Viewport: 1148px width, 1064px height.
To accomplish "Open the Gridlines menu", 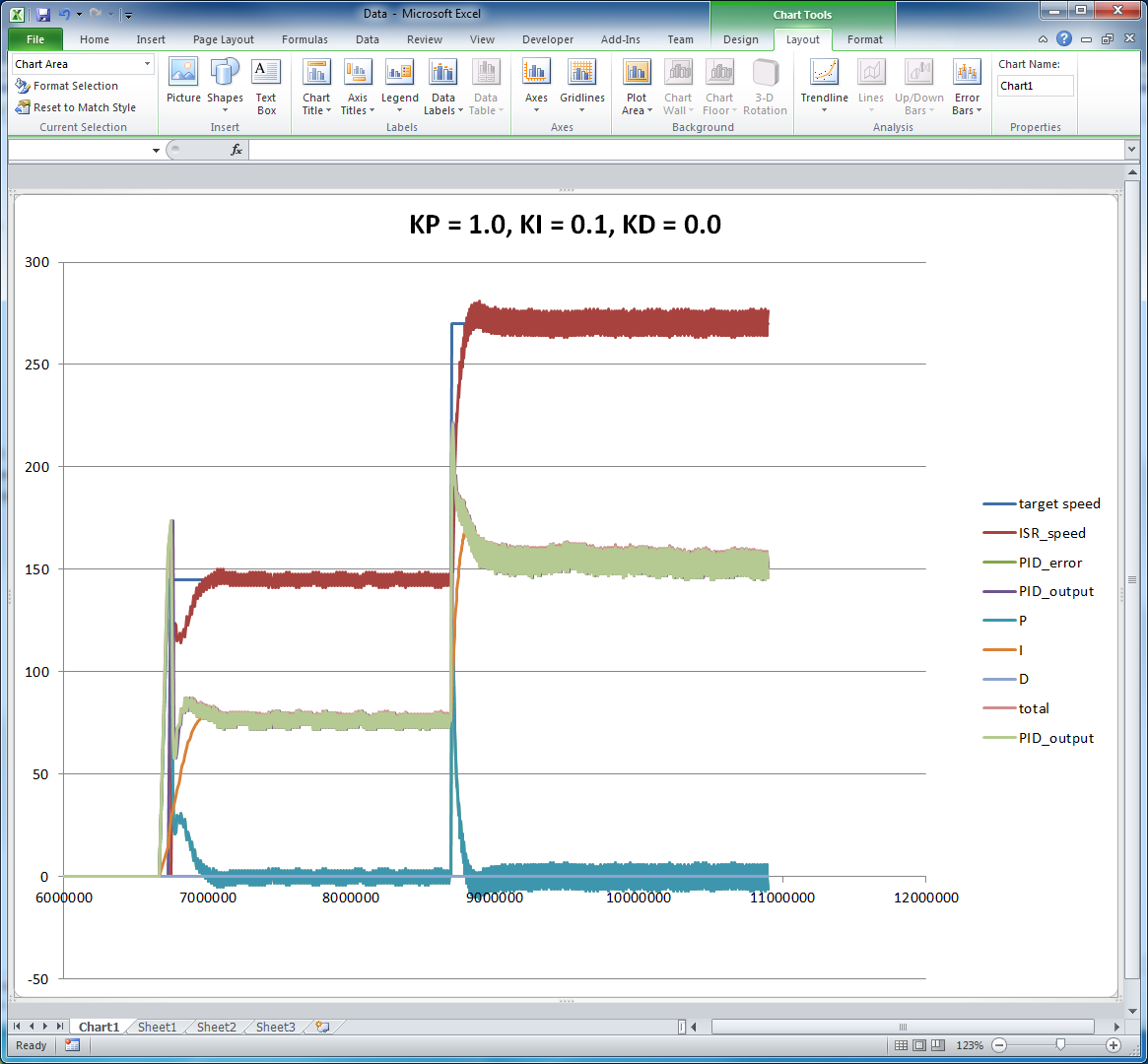I will pos(582,87).
